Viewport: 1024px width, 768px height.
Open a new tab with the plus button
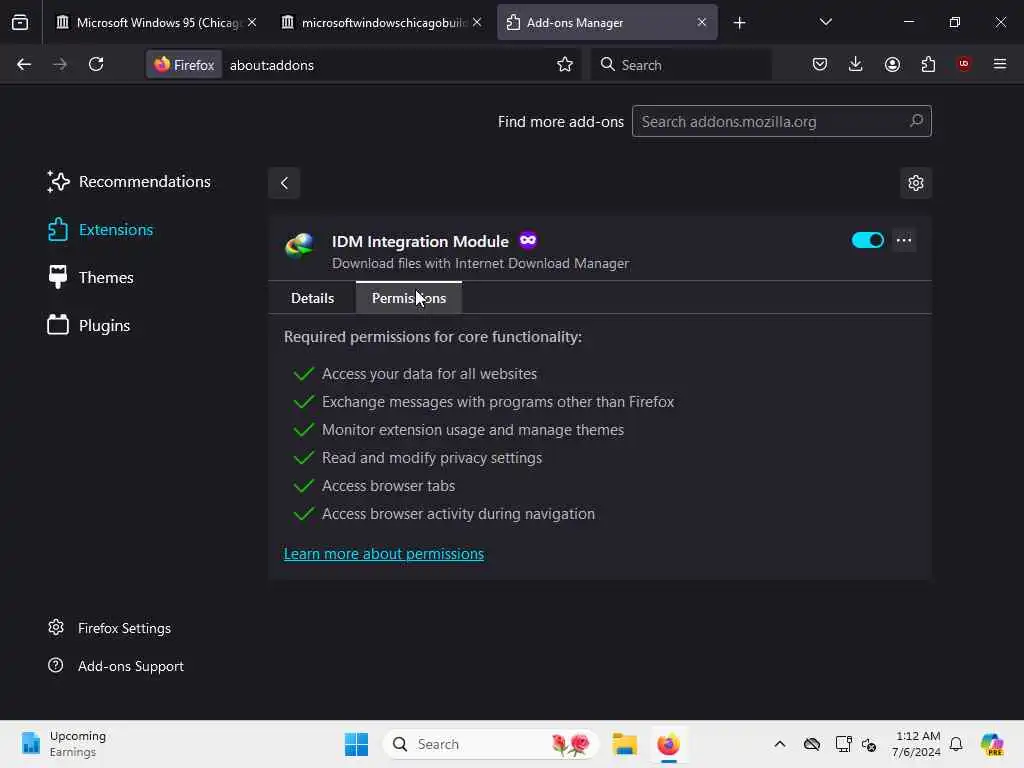[x=739, y=23]
